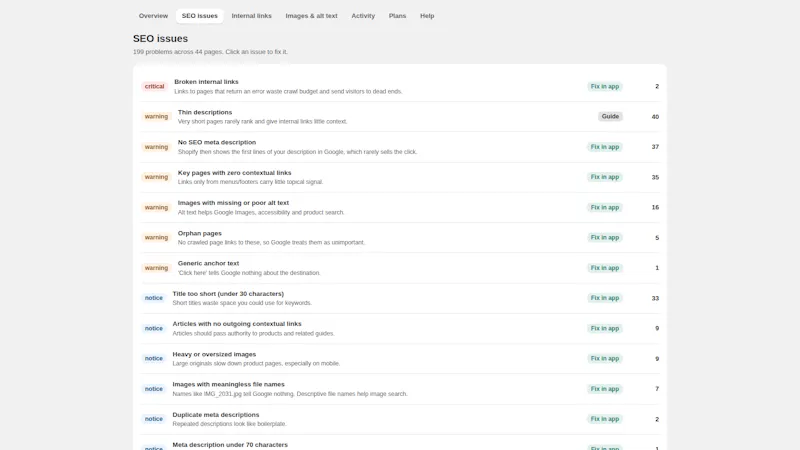Click the critical badge on Broken internal links
800x450 pixels.
click(x=154, y=86)
